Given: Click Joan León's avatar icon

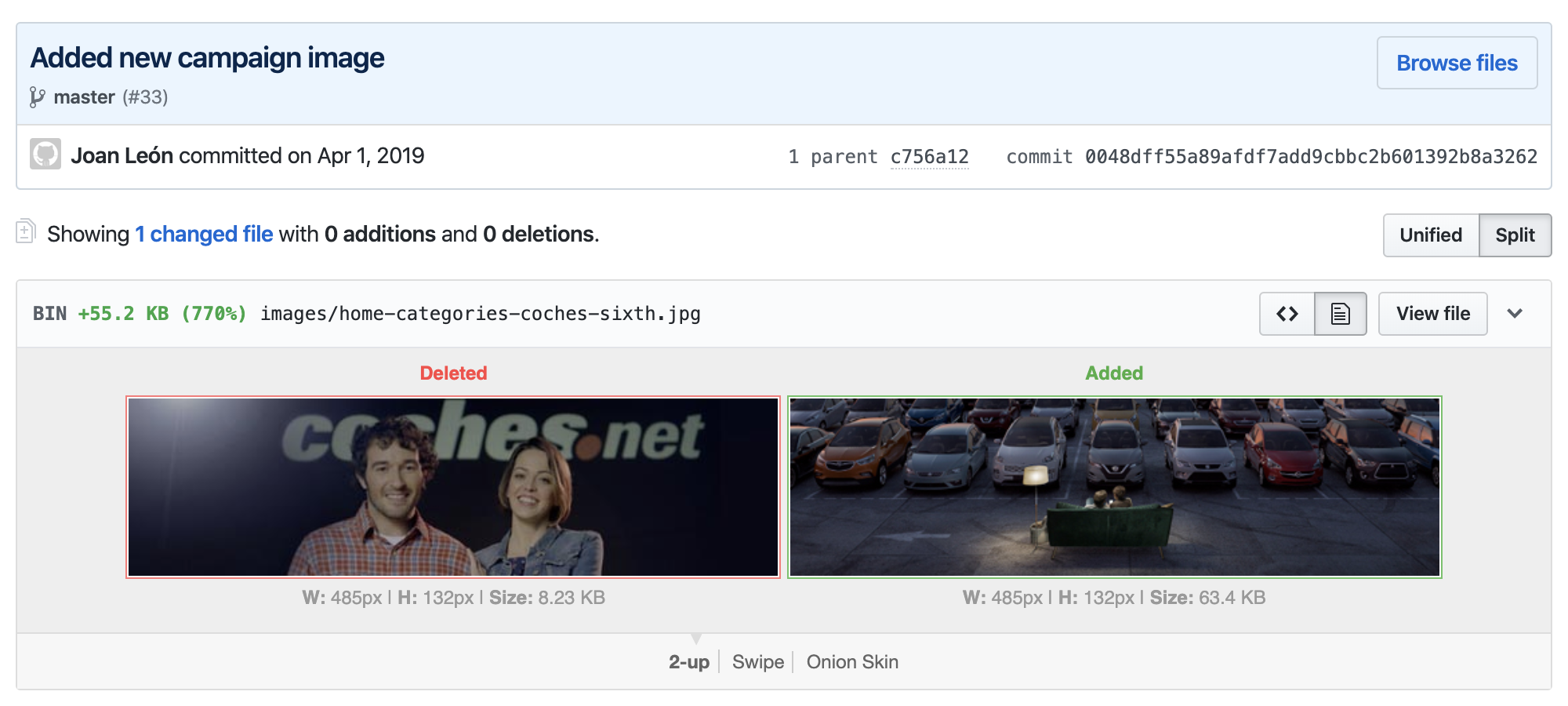Looking at the screenshot, I should (45, 154).
